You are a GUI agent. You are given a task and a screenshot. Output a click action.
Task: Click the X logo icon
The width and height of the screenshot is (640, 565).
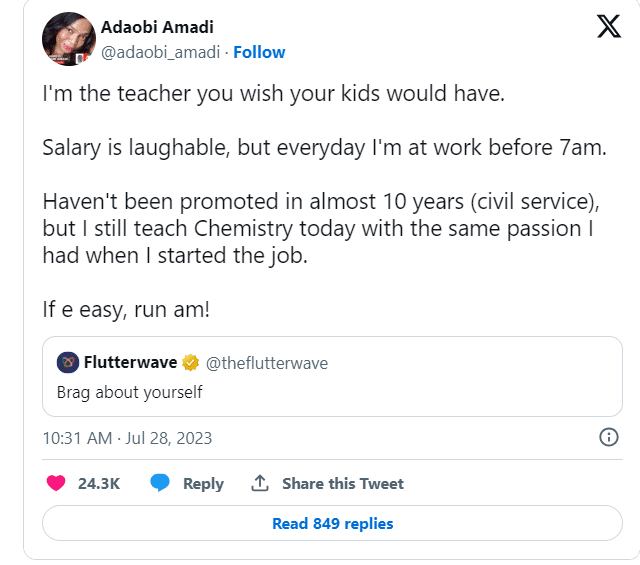[x=608, y=26]
